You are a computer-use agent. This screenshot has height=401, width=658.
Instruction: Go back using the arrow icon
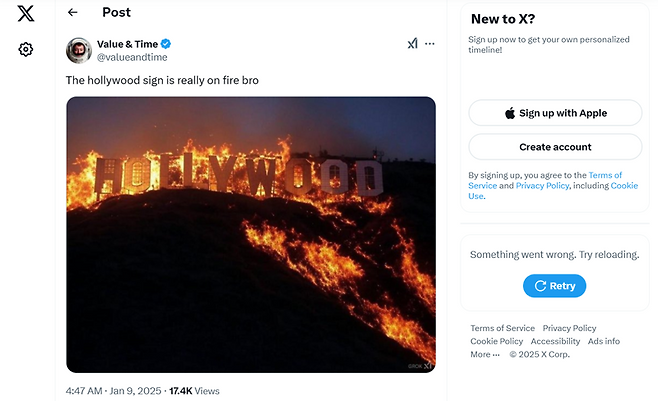click(x=72, y=13)
